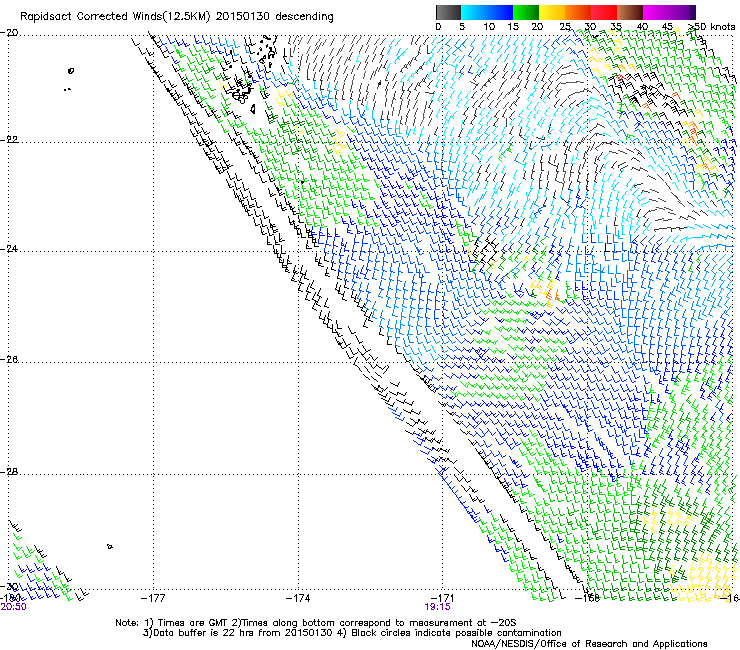
Task: Click the purple 20:50 swath time label
Action: (x=13, y=607)
